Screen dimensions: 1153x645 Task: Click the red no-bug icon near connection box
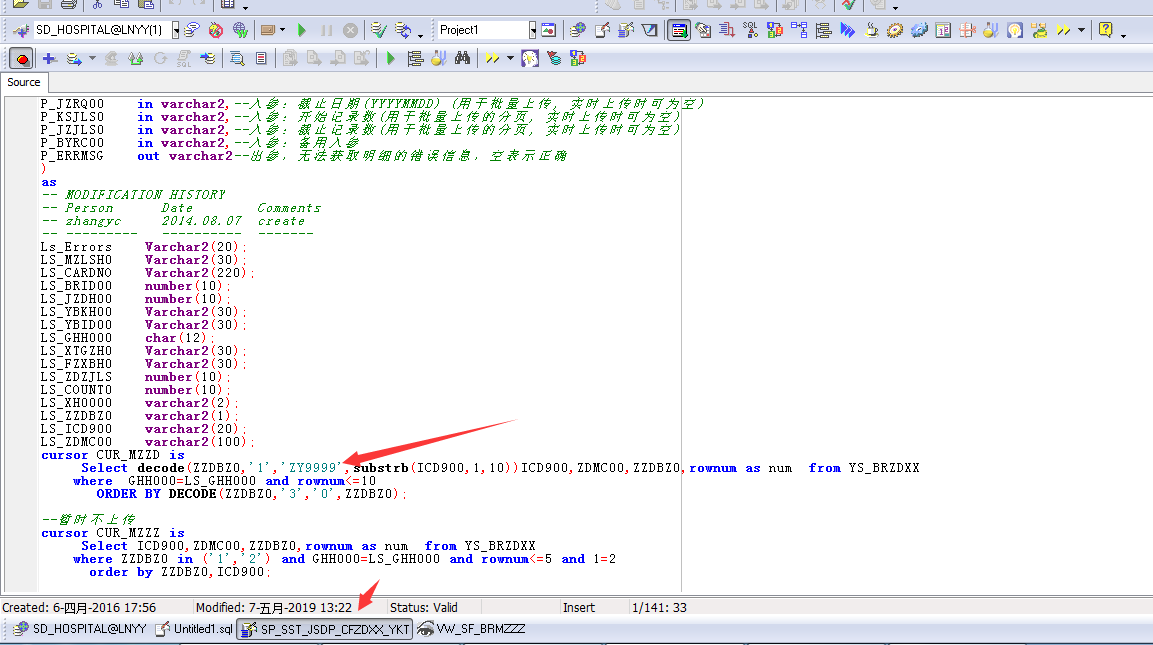point(215,30)
